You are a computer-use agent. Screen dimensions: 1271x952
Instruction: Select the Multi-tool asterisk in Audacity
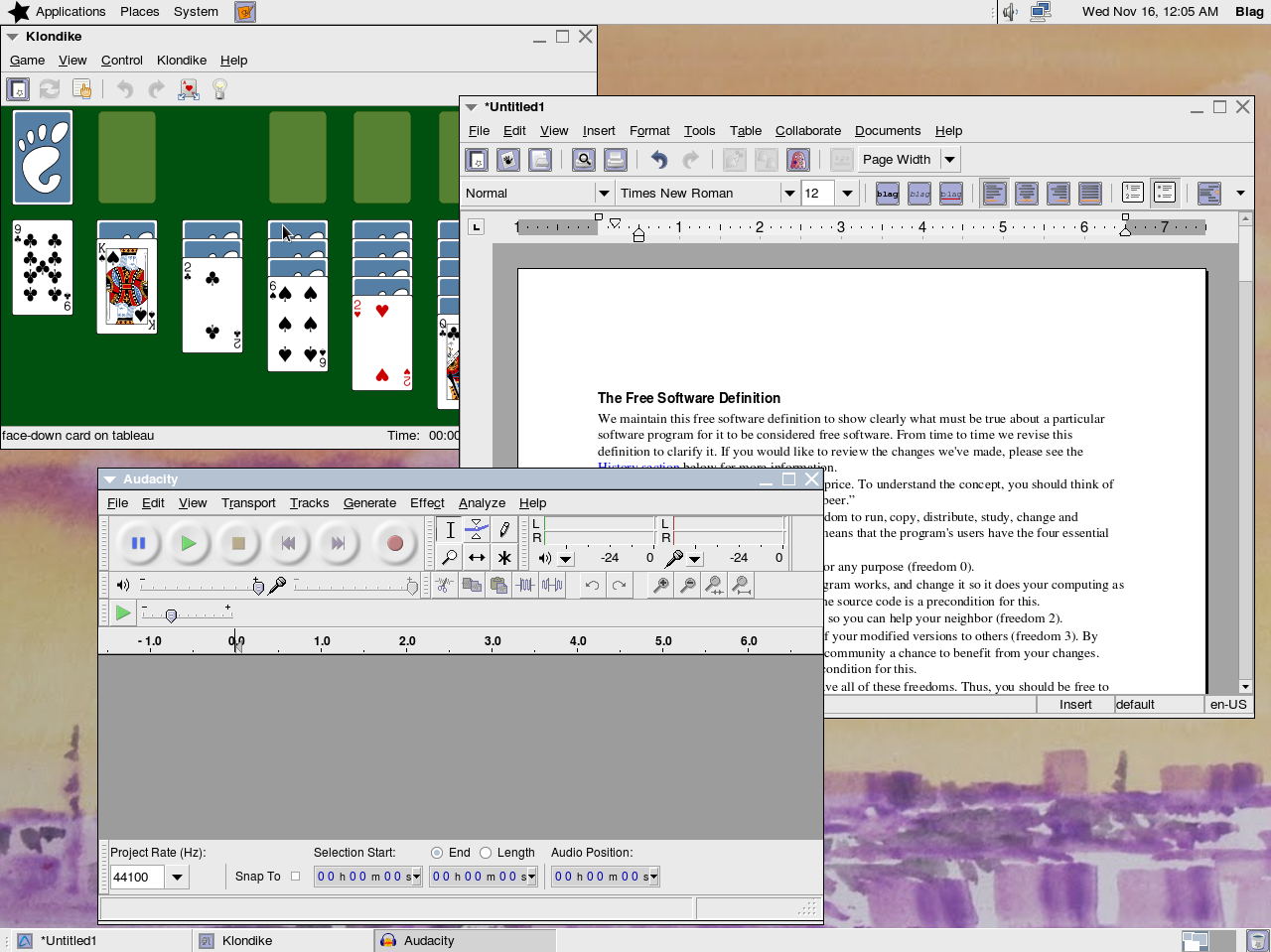(504, 558)
